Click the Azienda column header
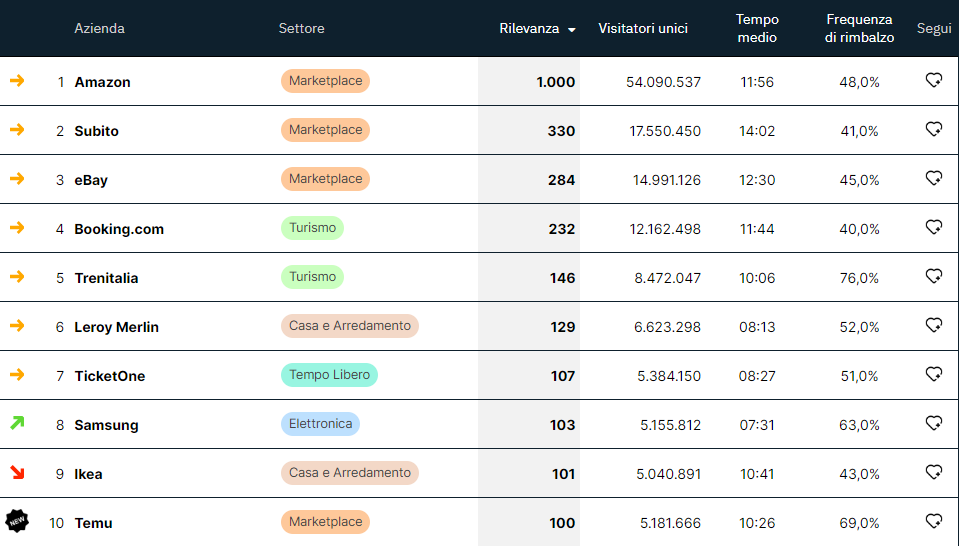The height and width of the screenshot is (546, 960). point(99,29)
